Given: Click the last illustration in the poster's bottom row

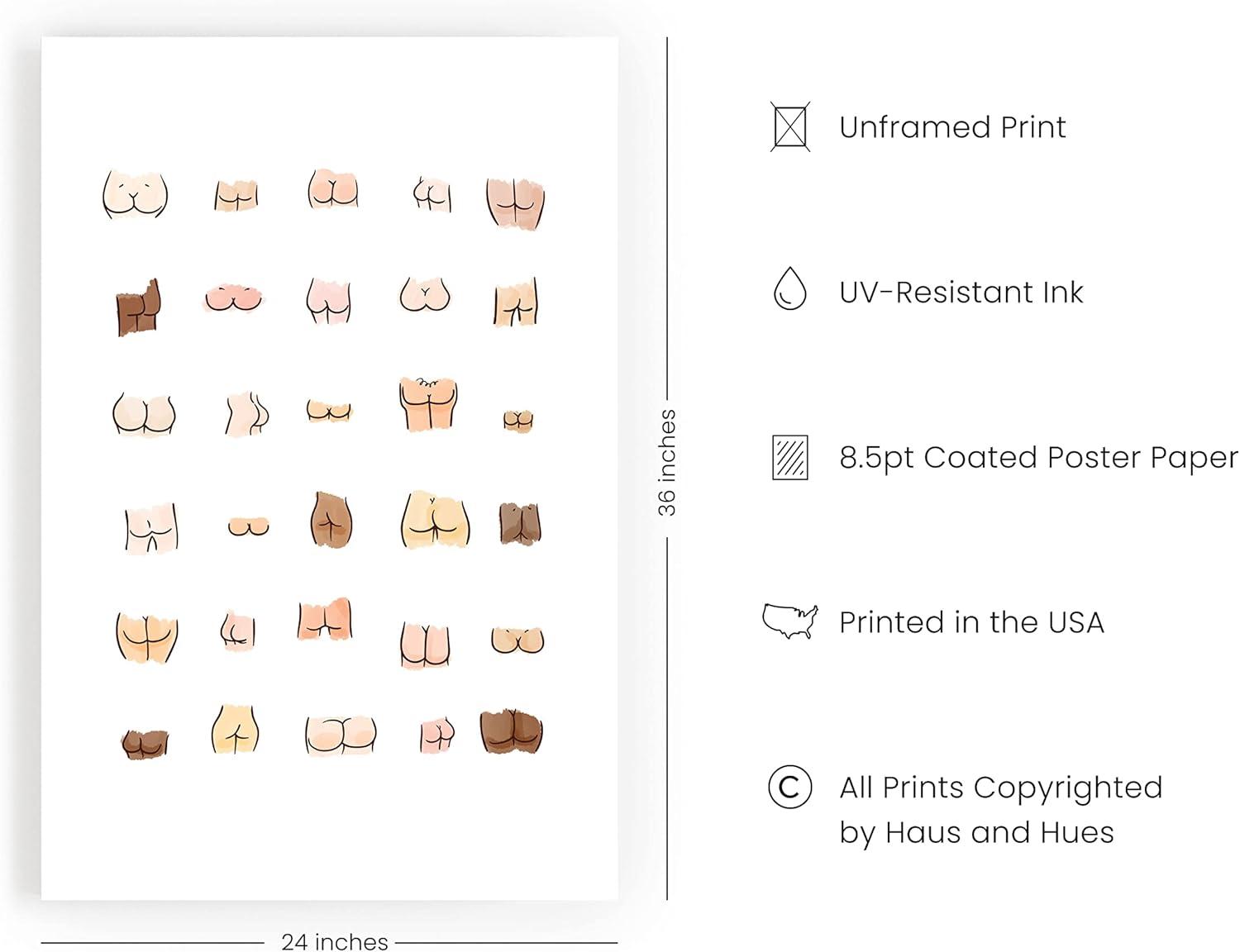Looking at the screenshot, I should [511, 731].
